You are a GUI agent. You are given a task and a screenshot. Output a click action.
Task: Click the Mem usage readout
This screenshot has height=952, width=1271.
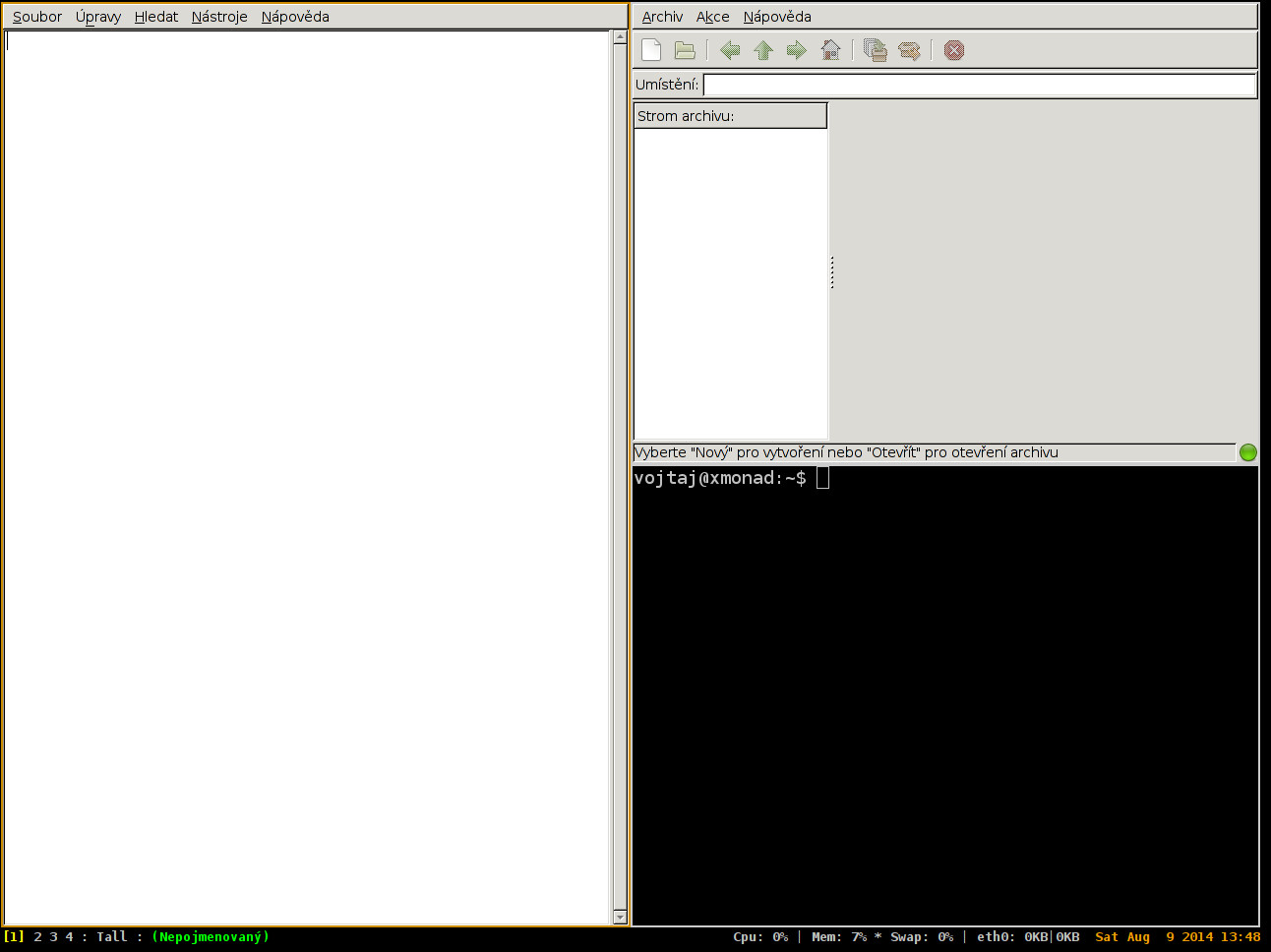point(839,937)
